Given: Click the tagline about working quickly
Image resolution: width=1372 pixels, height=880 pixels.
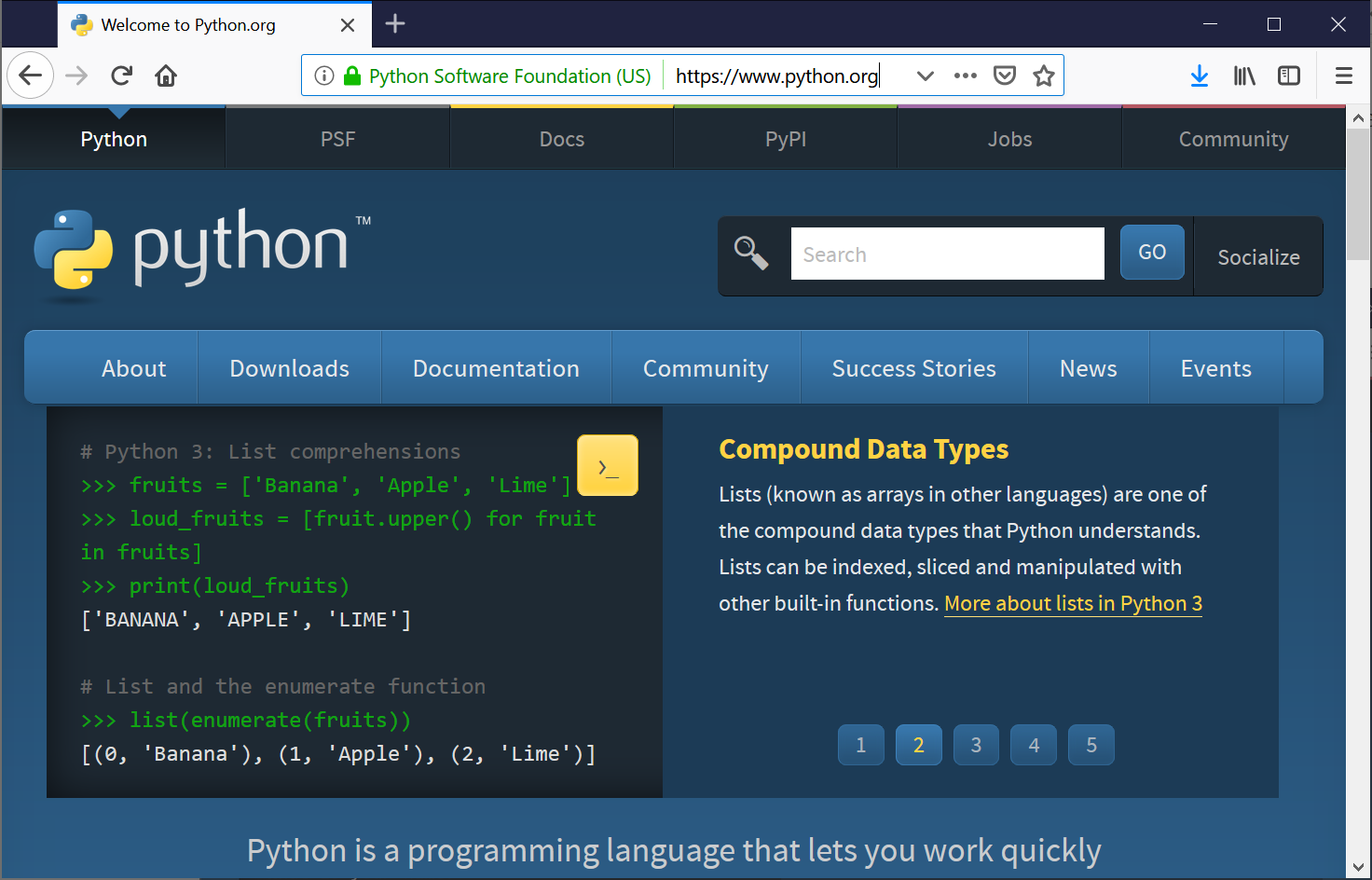Looking at the screenshot, I should coord(674,850).
